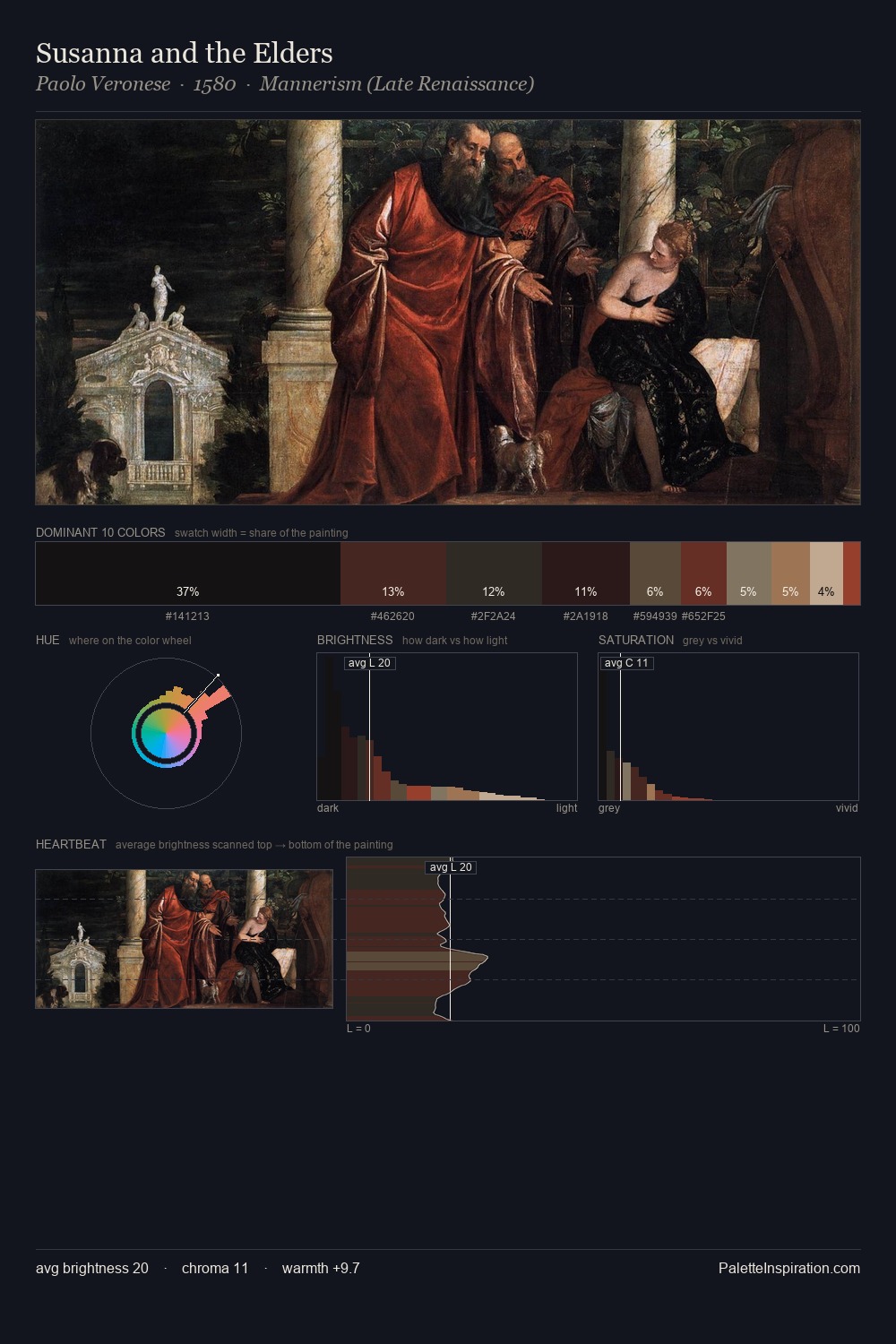Click the 'grey' axis label under saturation
The width and height of the screenshot is (896, 1344).
click(609, 808)
